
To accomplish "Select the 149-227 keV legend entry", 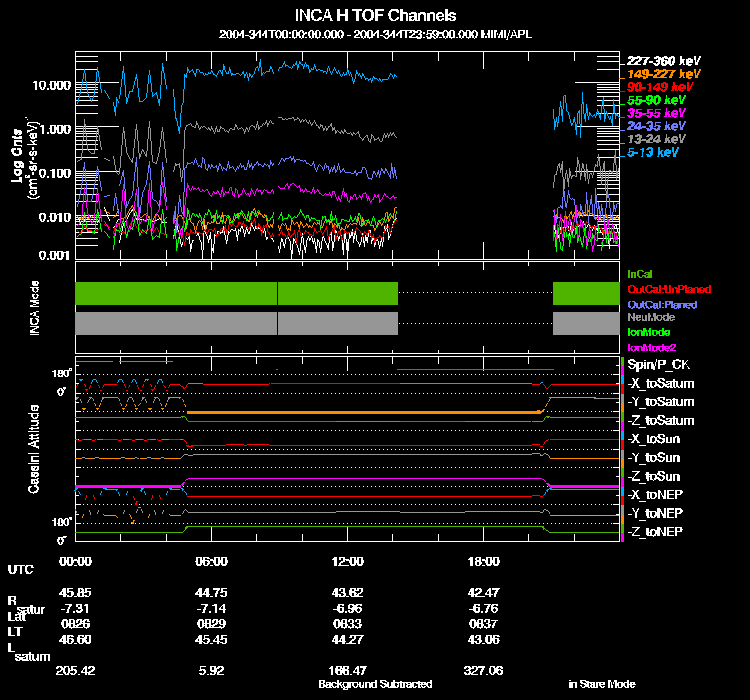I will (x=663, y=74).
